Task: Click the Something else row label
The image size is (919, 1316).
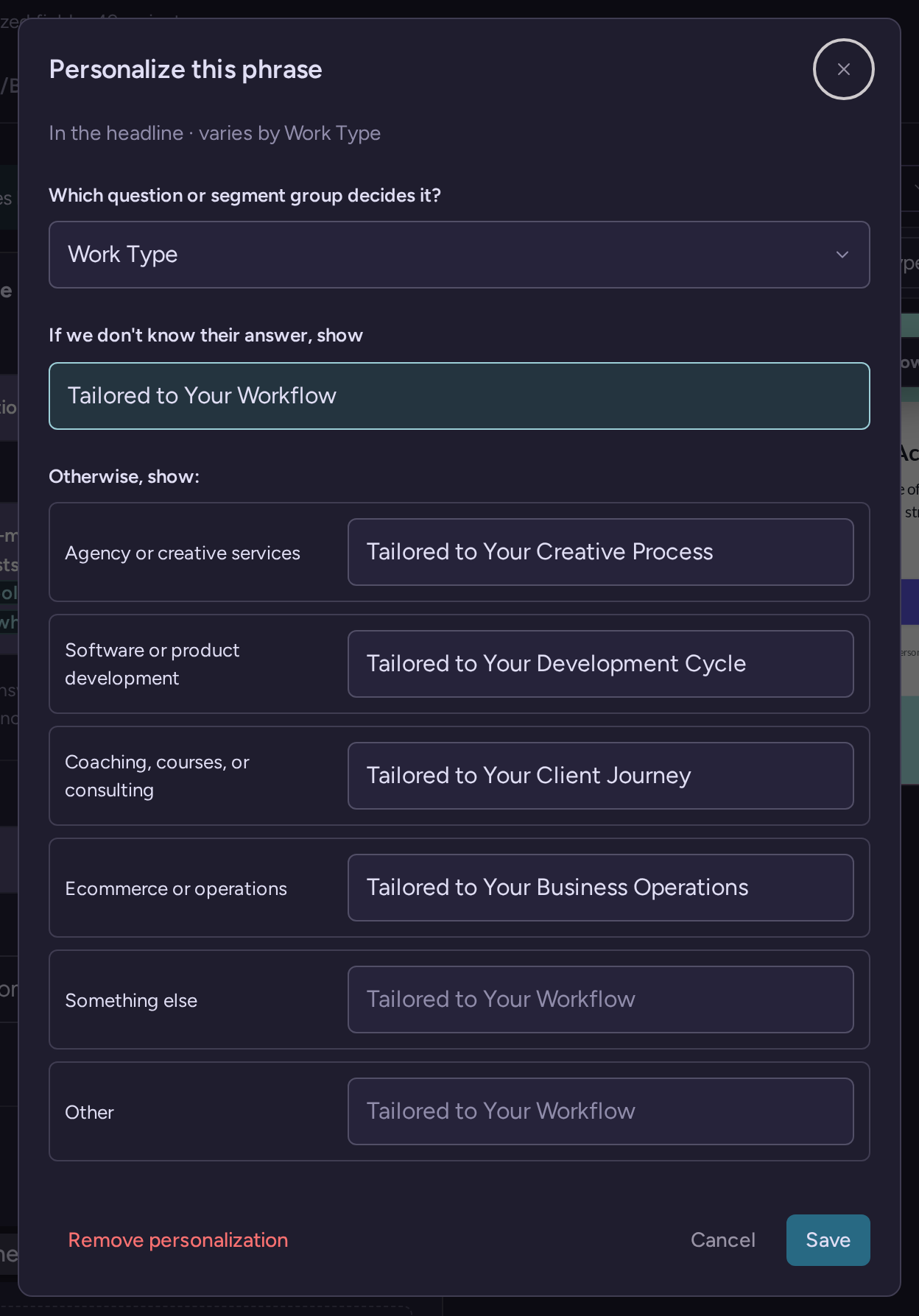Action: pyautogui.click(x=131, y=1000)
